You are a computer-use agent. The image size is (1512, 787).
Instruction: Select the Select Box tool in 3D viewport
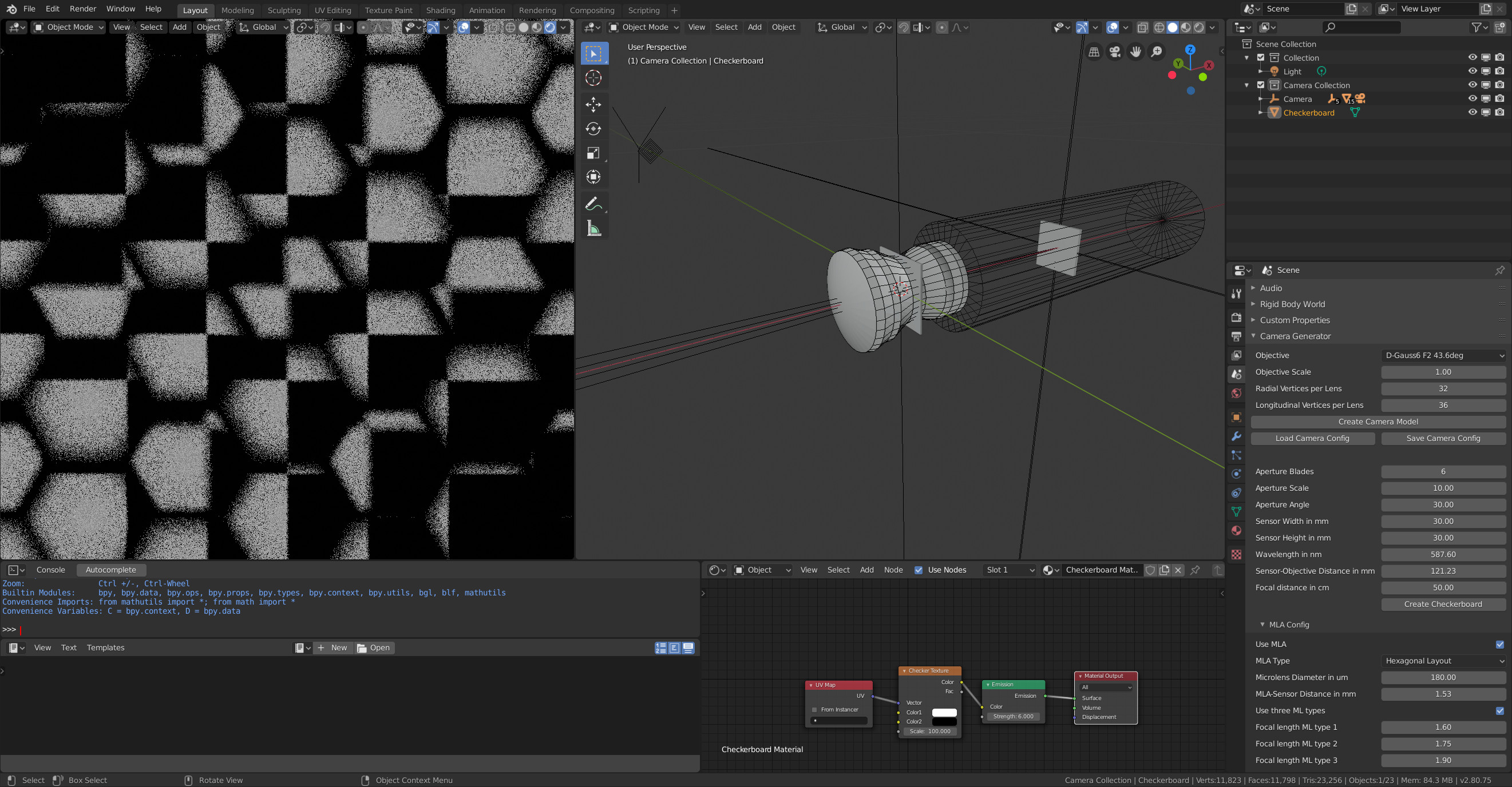(x=594, y=53)
